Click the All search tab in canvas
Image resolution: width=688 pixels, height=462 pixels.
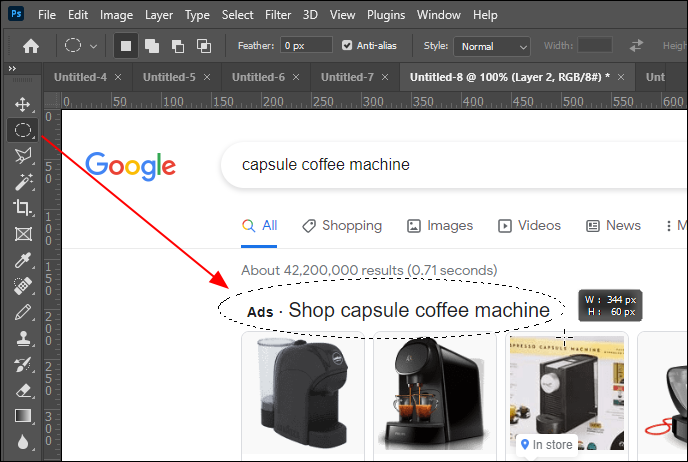coord(259,226)
